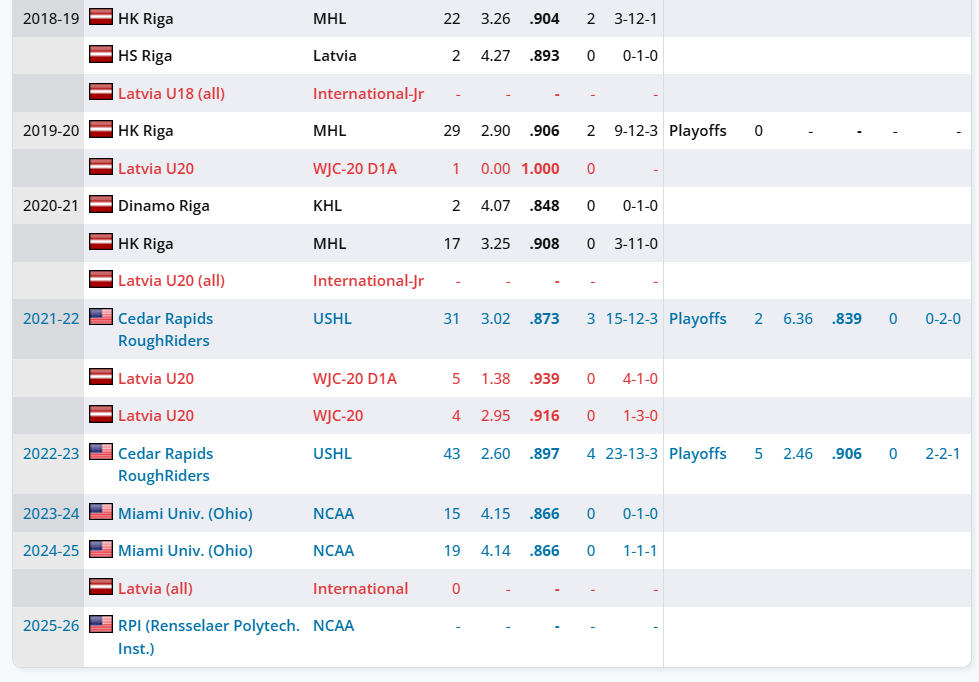Click US flag in 2021-22 Cedar Rapids row
979x682 pixels.
(x=101, y=317)
